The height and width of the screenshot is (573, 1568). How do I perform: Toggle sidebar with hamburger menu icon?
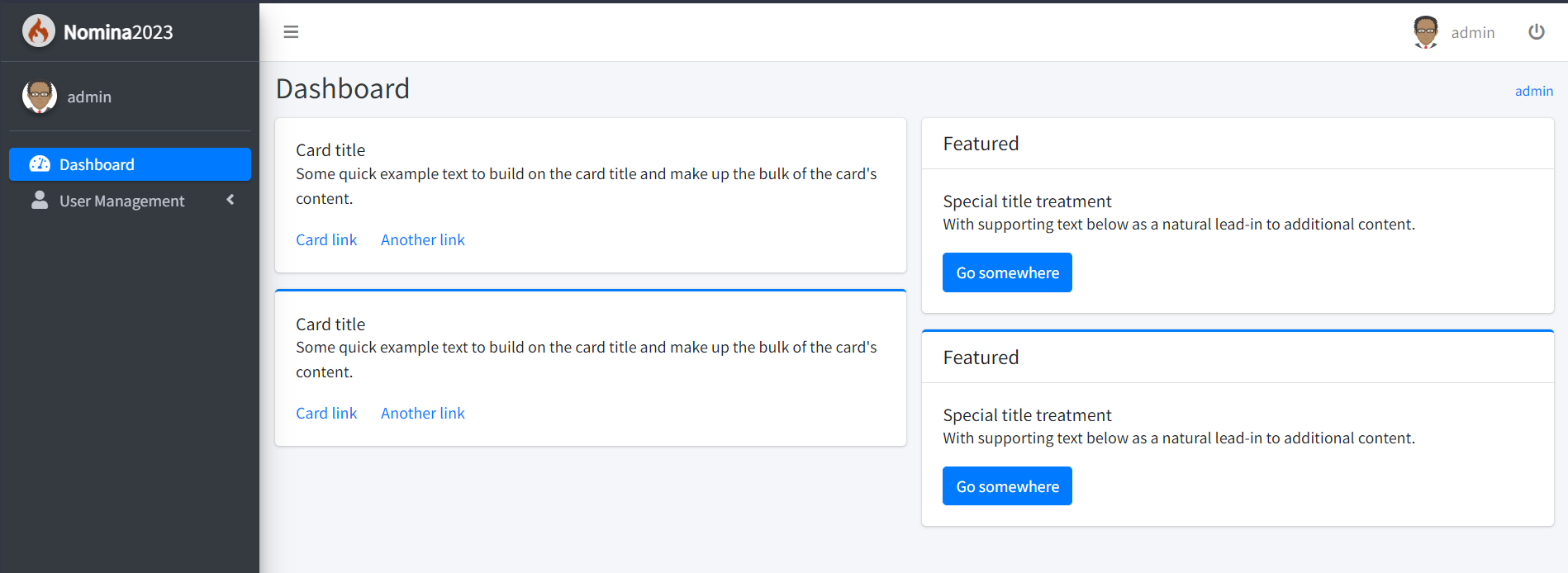(x=291, y=32)
